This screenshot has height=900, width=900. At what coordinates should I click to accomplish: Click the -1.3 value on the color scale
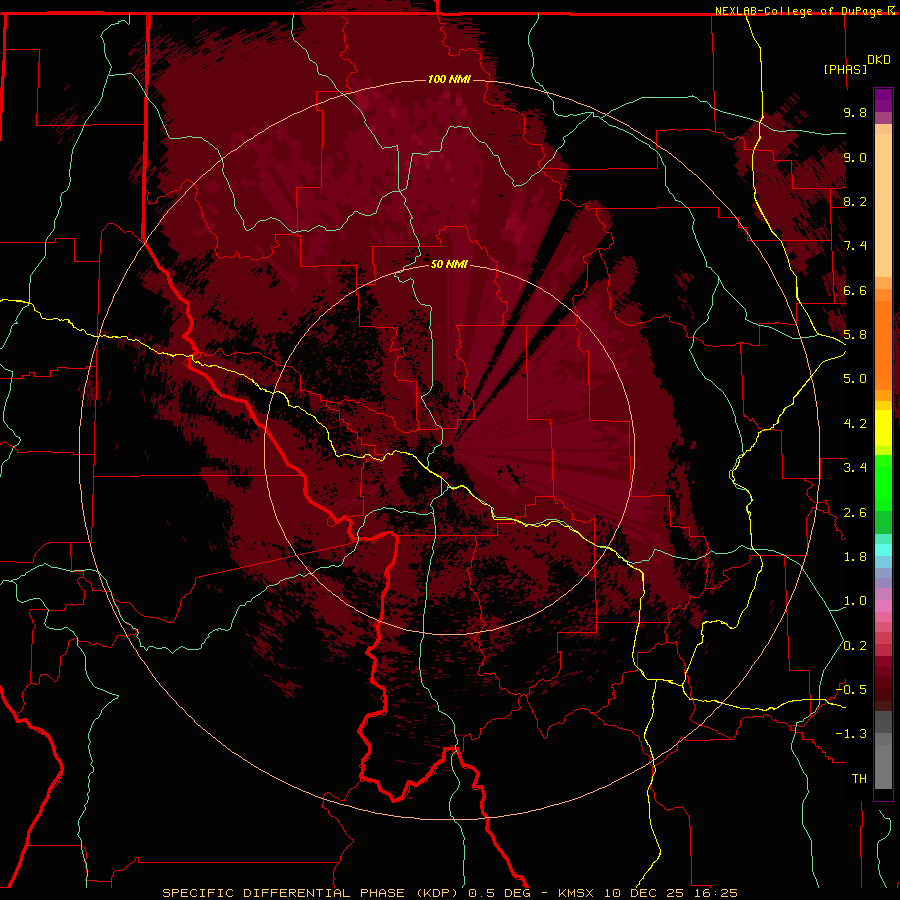pyautogui.click(x=852, y=734)
